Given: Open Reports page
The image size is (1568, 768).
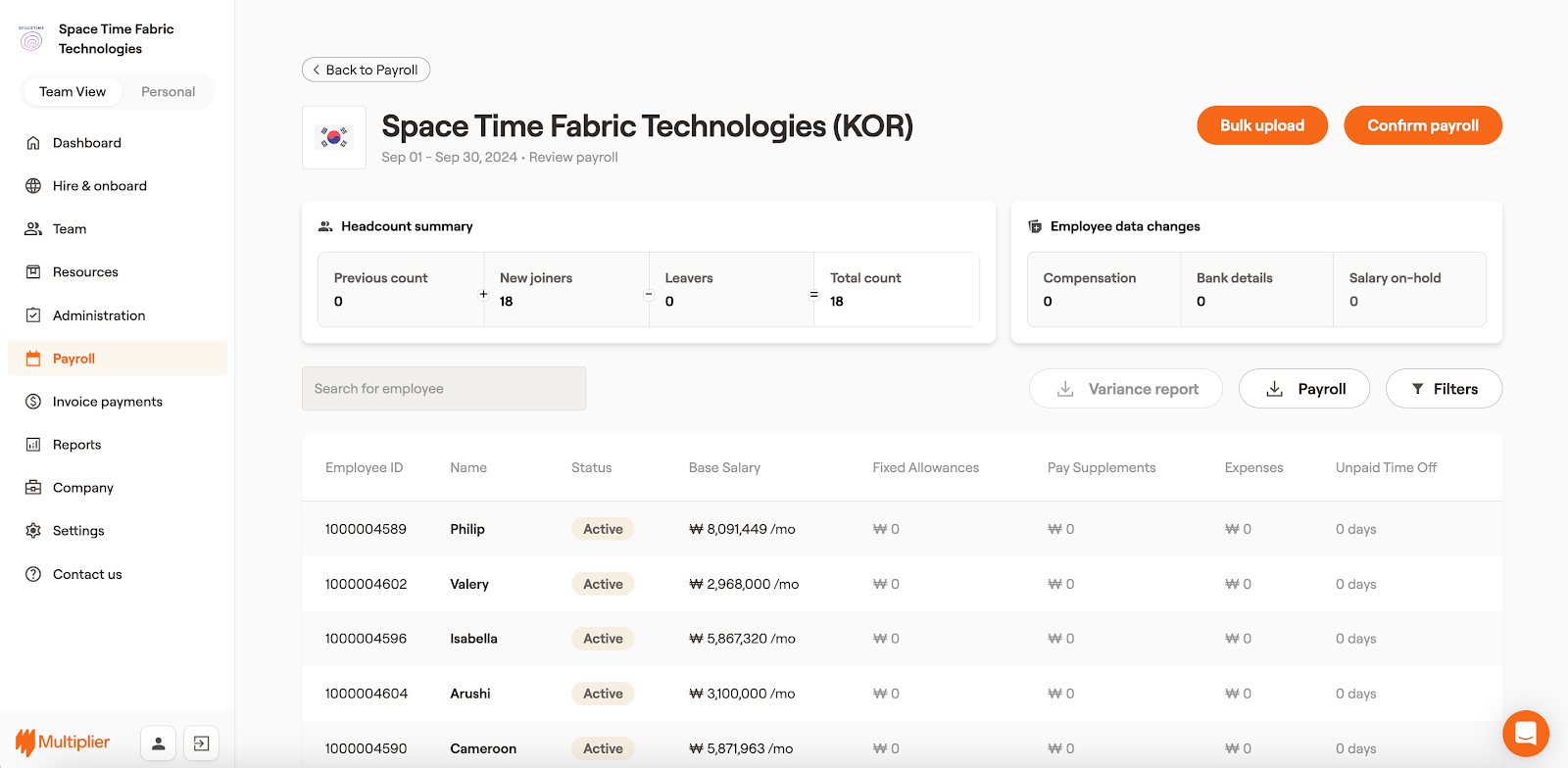Looking at the screenshot, I should click(118, 445).
